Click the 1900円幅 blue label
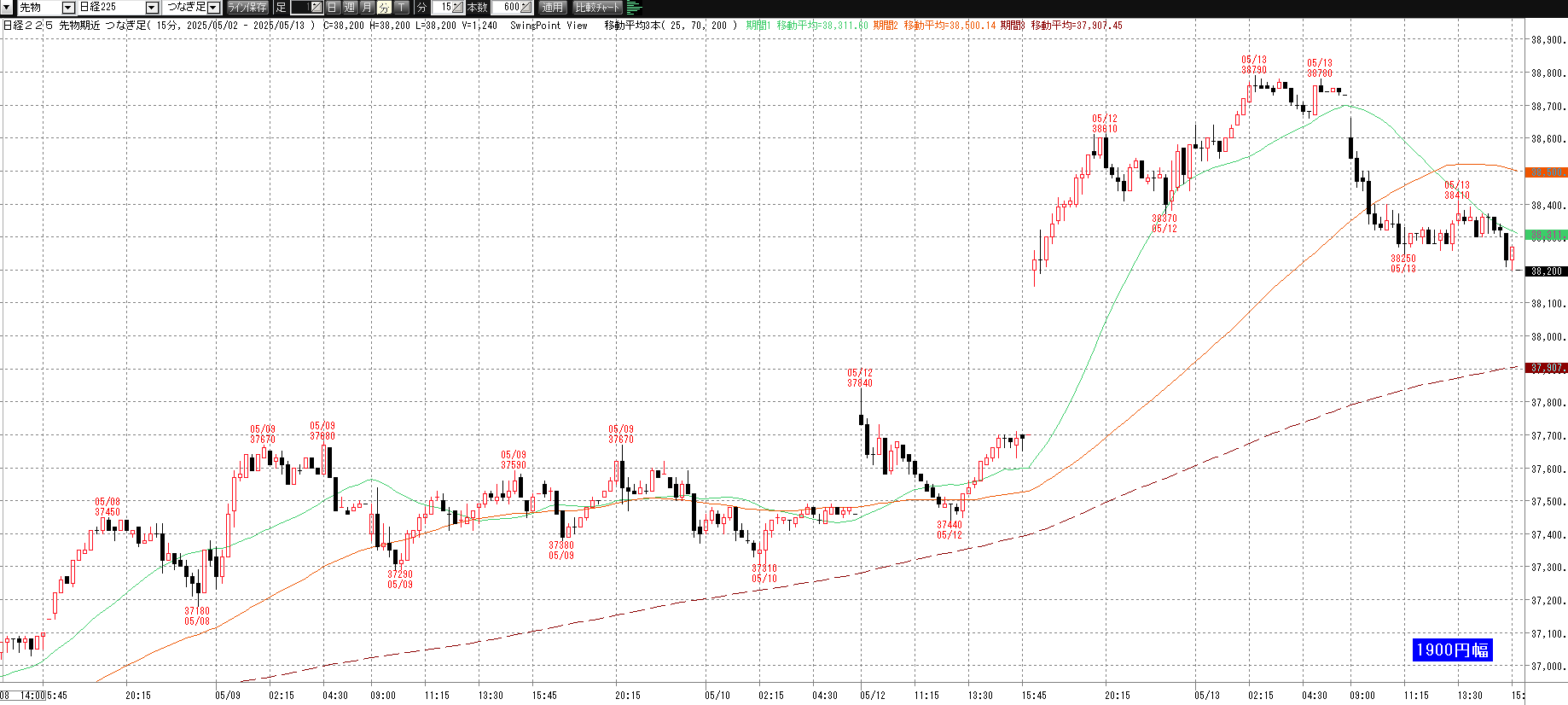This screenshot has width=1568, height=705. click(x=1452, y=650)
